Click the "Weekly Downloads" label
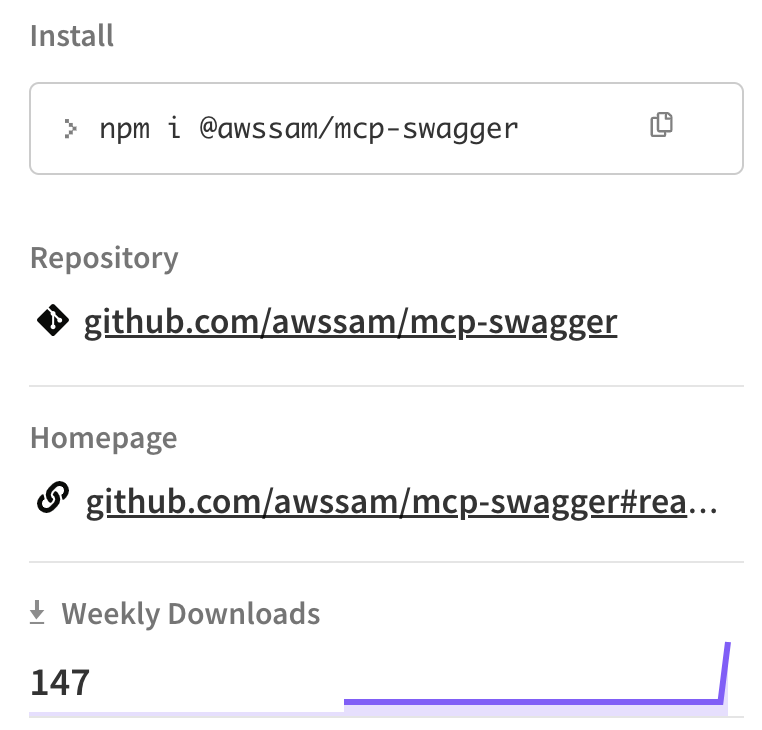 pos(191,613)
